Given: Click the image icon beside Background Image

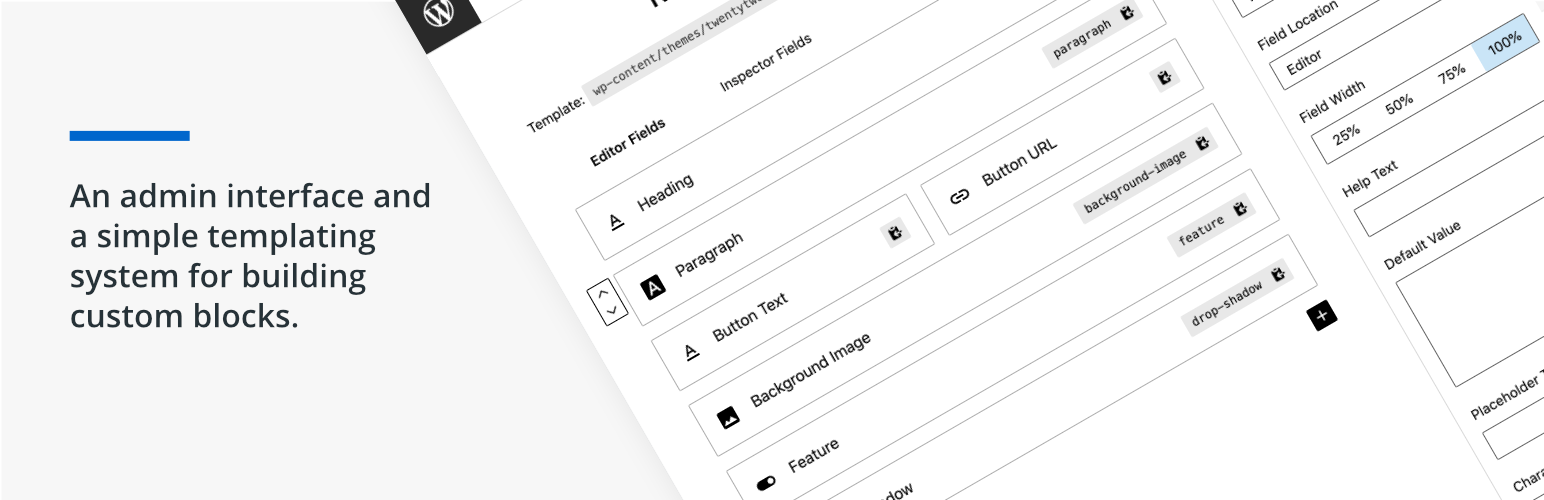Looking at the screenshot, I should [x=728, y=416].
